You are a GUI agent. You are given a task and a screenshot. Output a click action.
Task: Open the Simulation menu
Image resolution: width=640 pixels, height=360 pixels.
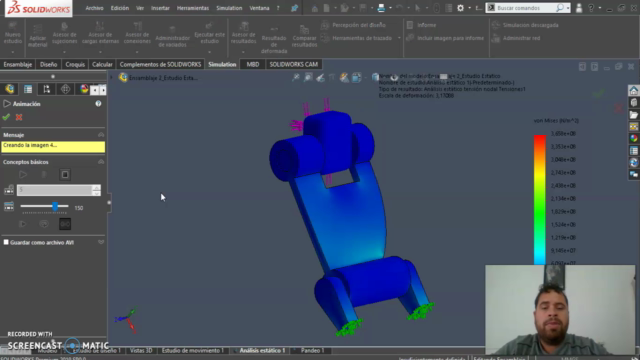pos(229,8)
